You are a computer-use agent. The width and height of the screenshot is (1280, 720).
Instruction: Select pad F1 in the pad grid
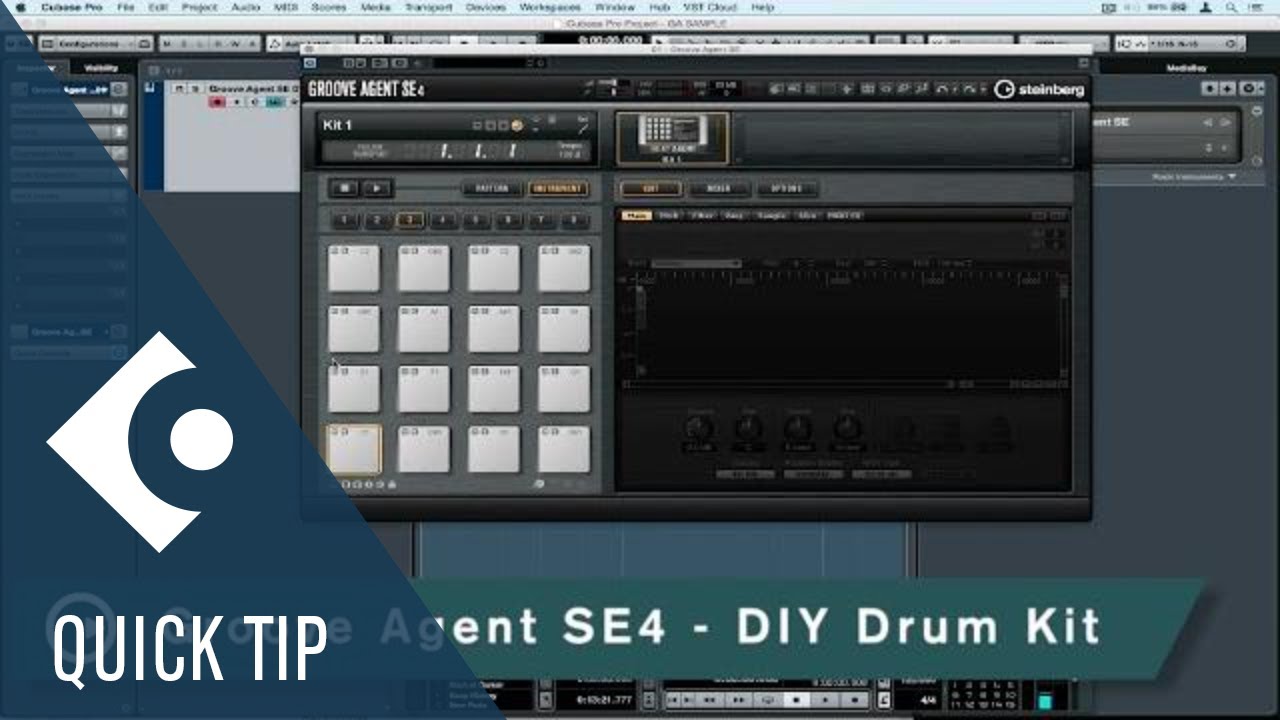tap(424, 389)
